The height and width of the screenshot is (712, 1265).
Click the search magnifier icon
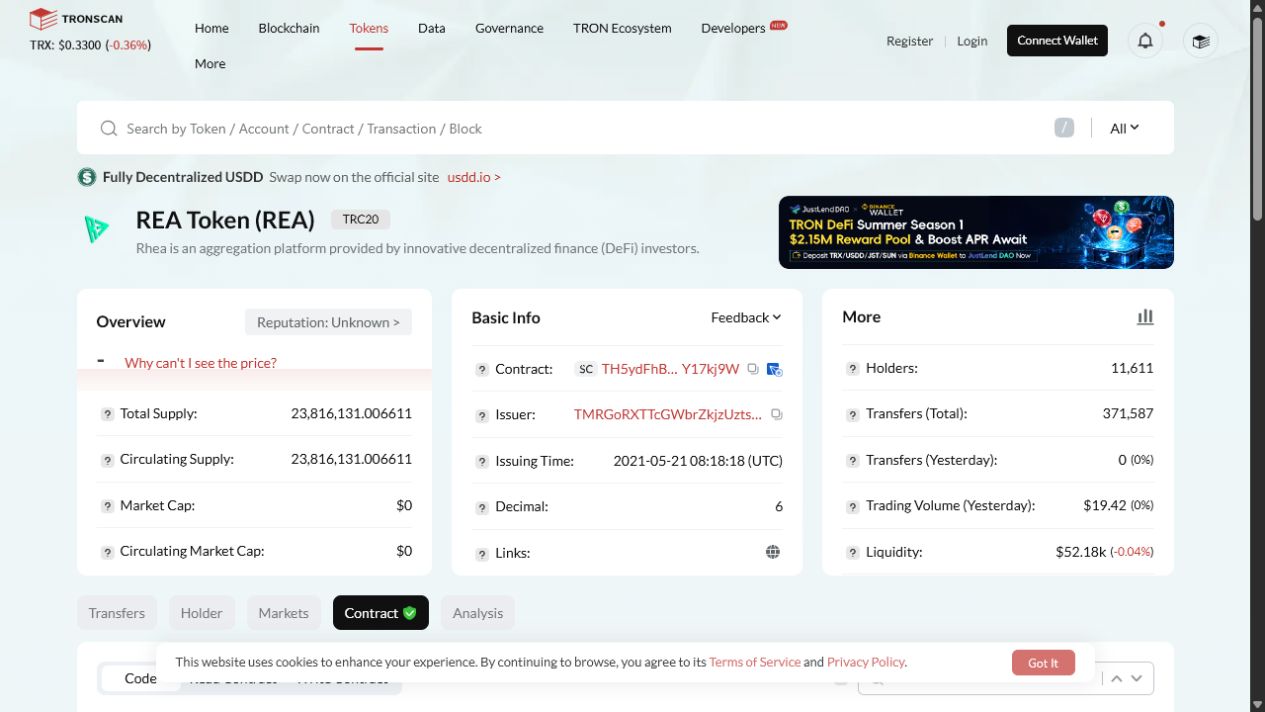108,128
